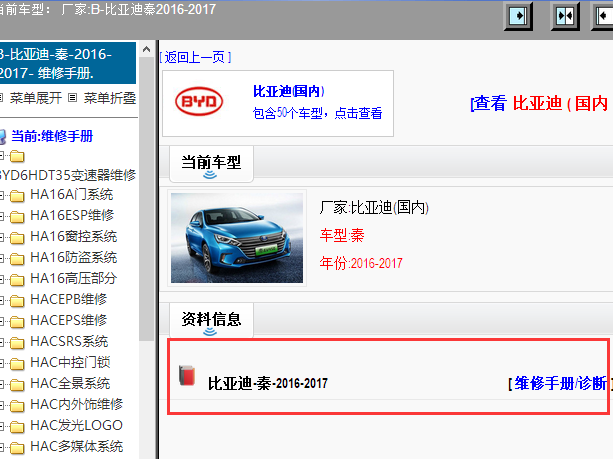Open HACEPS维修 tree item label
The image size is (613, 459).
pyautogui.click(x=68, y=320)
